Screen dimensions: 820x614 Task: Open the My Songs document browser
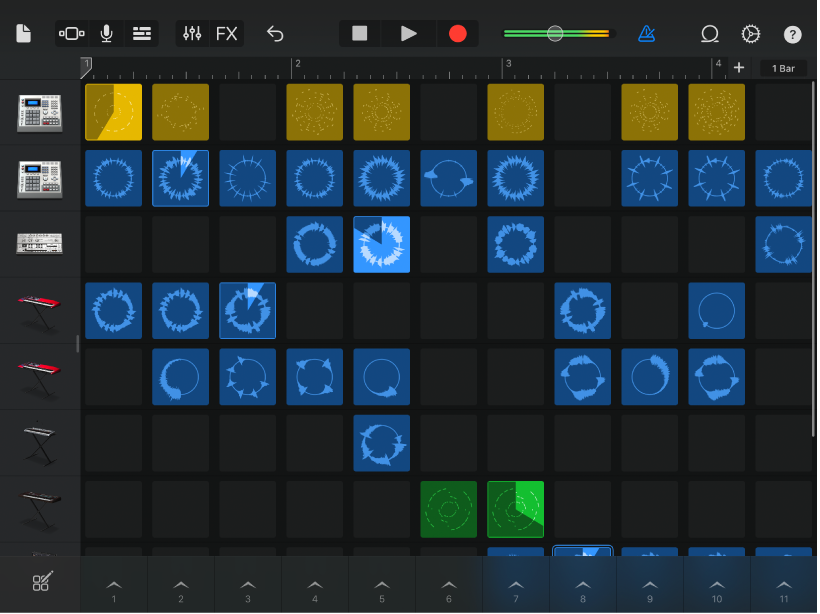pos(22,33)
